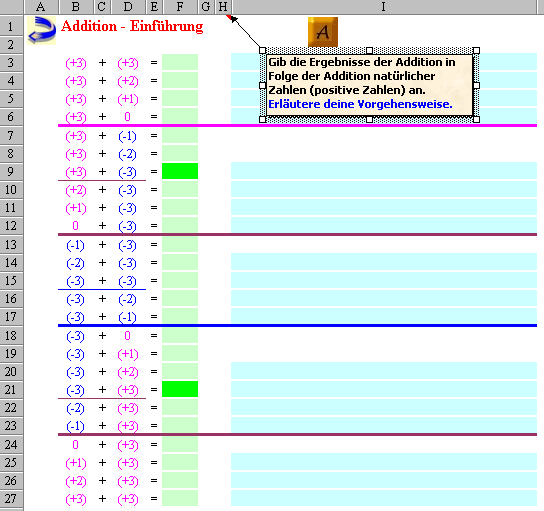Click the blue curved back arrow icon

(42, 31)
